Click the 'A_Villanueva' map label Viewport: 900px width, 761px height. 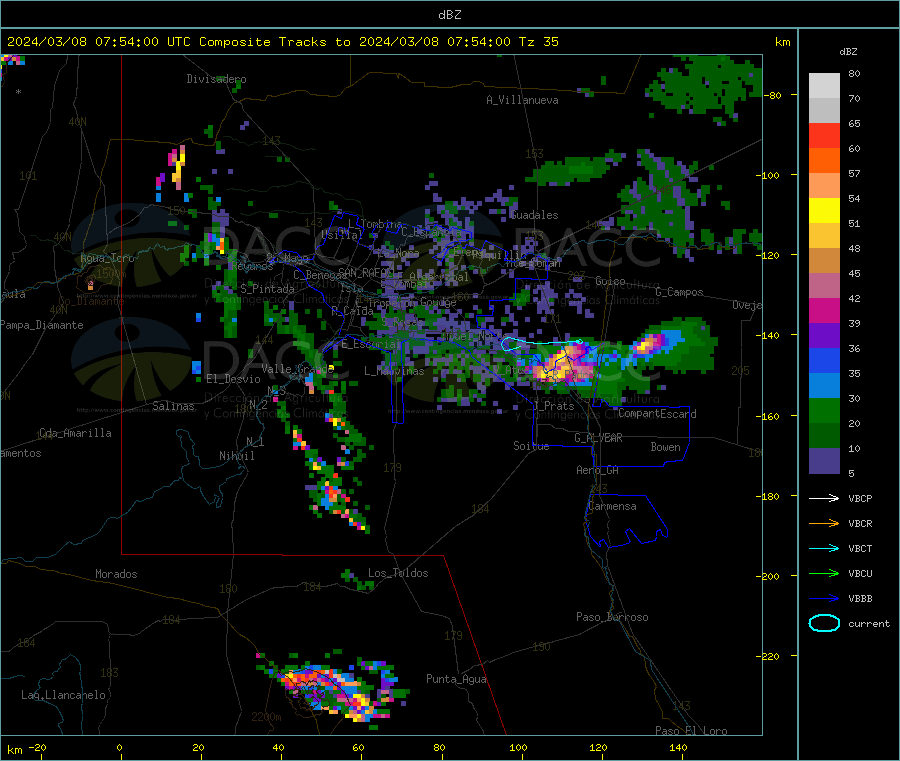pyautogui.click(x=522, y=100)
